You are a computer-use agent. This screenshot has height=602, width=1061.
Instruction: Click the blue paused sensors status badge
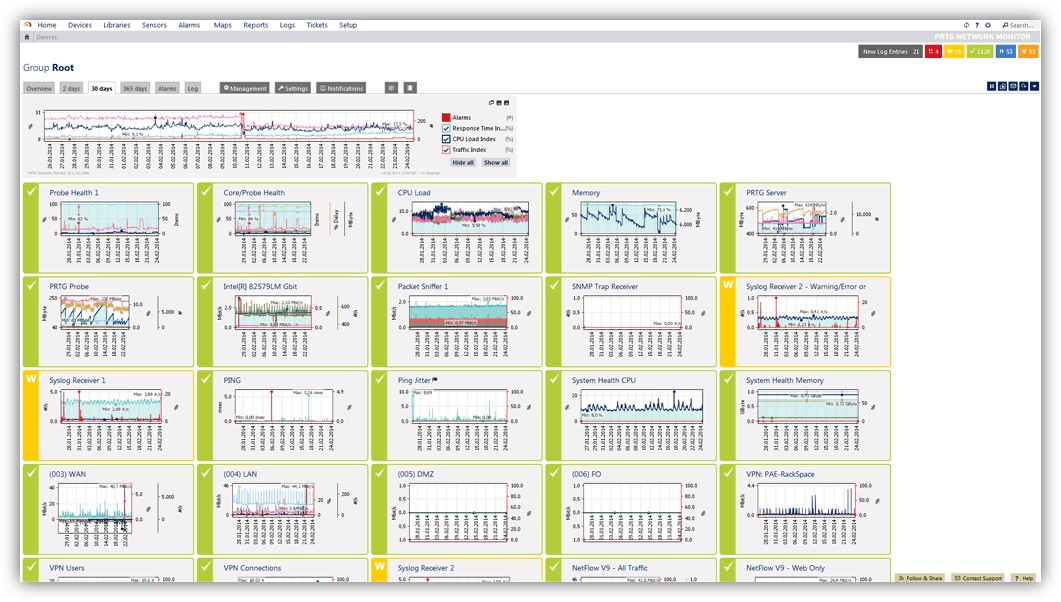(x=1006, y=52)
